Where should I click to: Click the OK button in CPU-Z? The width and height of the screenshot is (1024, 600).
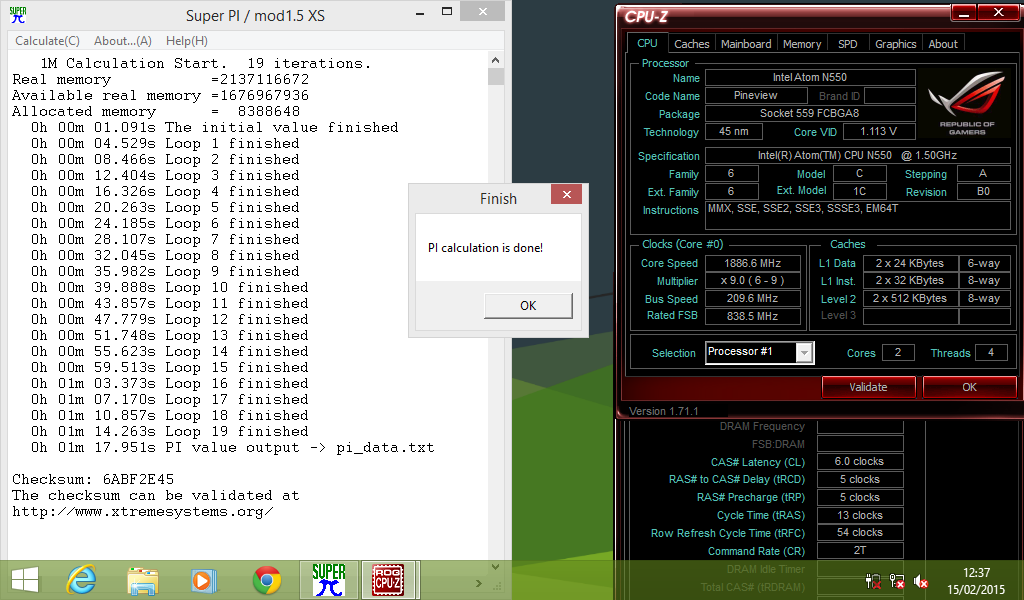(x=969, y=387)
